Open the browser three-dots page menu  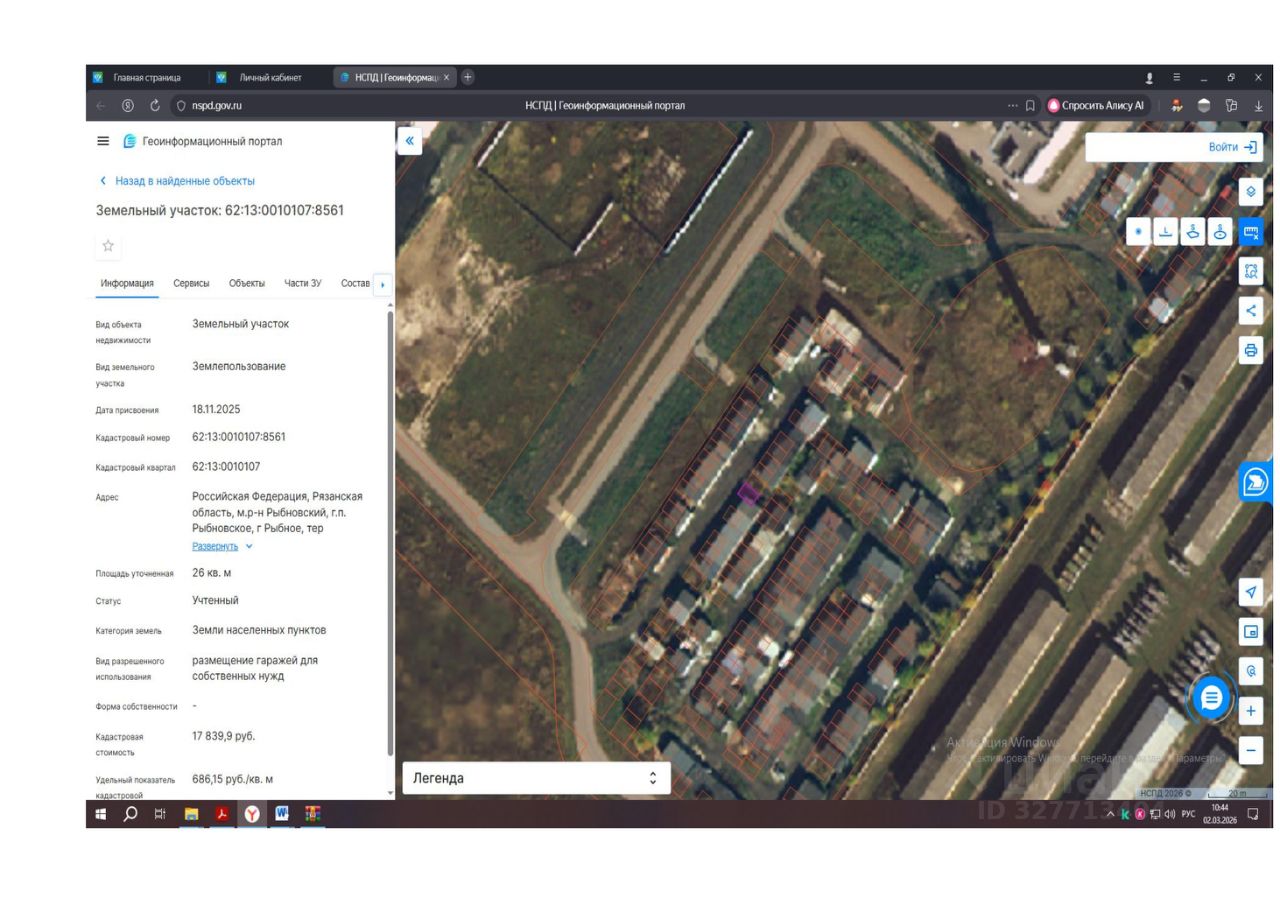tap(1012, 105)
